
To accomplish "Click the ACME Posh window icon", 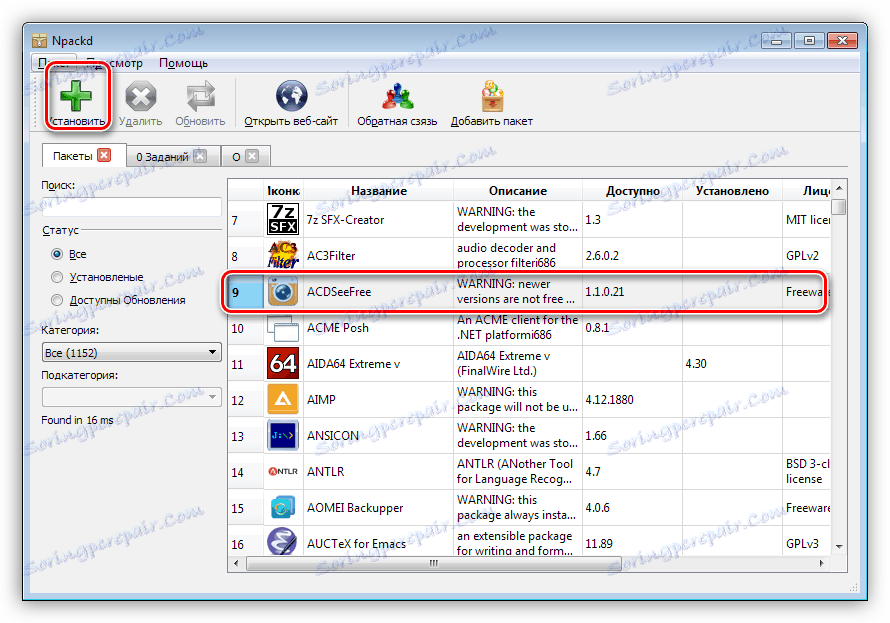I will [283, 327].
